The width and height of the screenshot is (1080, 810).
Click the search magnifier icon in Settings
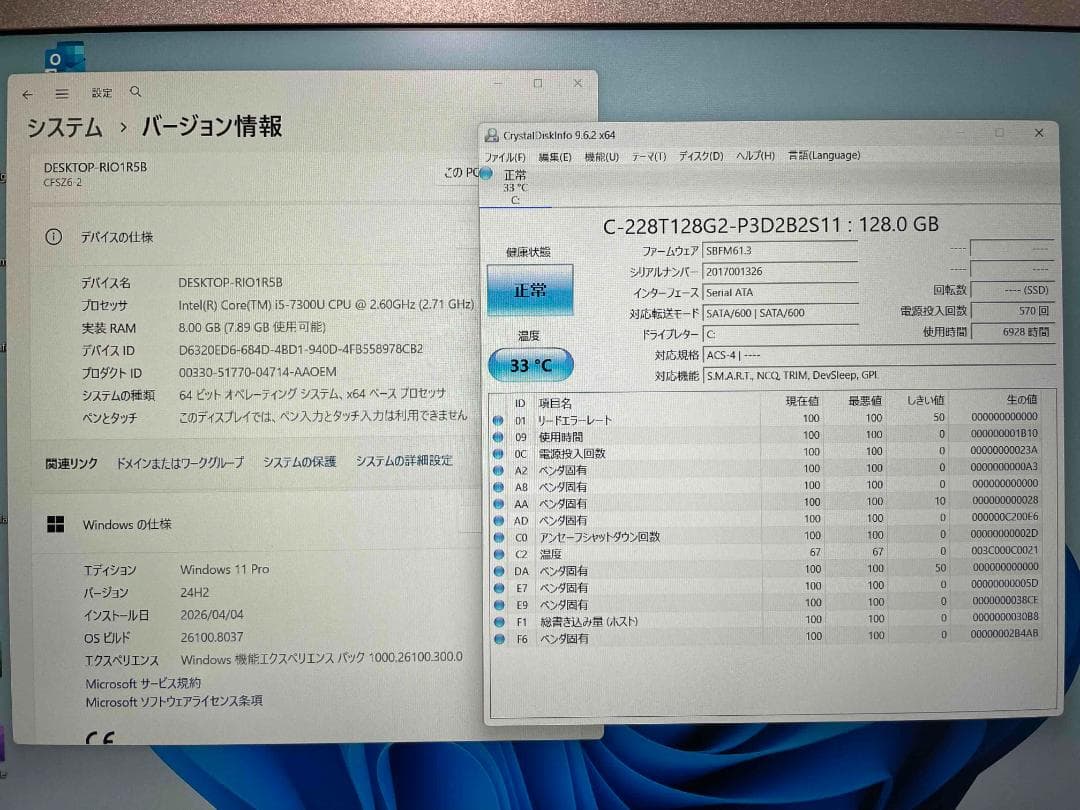[x=136, y=92]
